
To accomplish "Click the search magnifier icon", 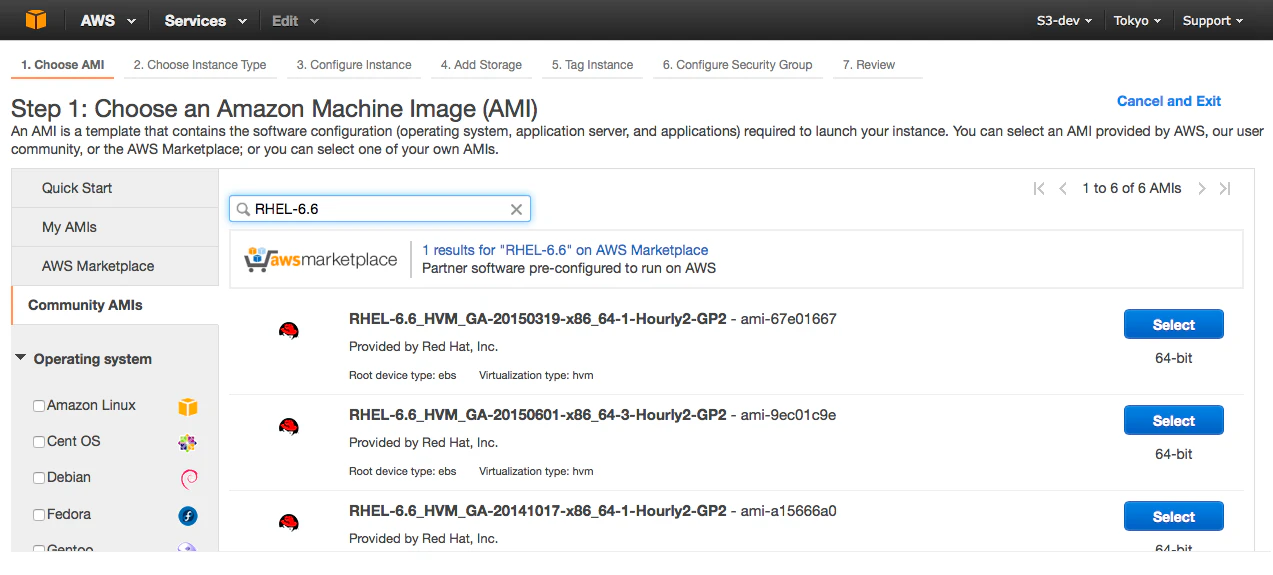I will 243,209.
